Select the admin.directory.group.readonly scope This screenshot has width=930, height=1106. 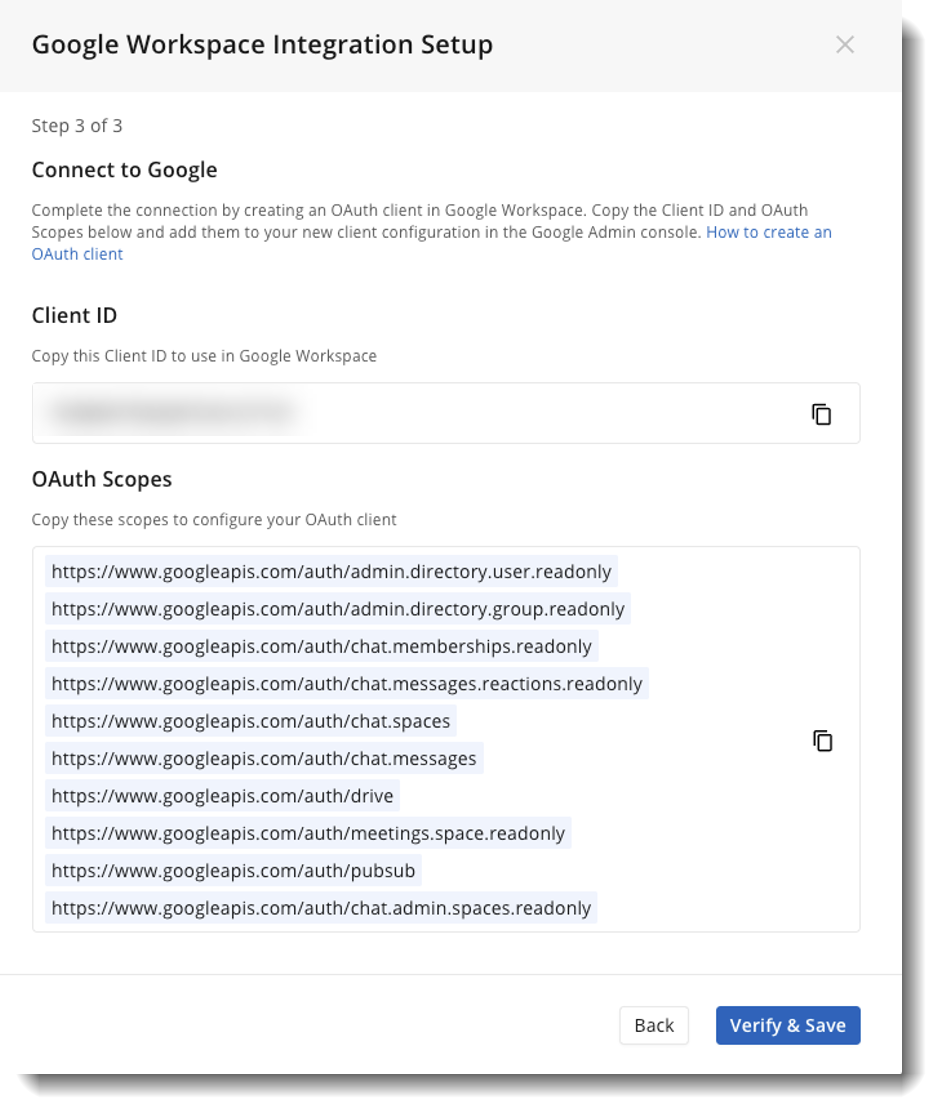[338, 609]
